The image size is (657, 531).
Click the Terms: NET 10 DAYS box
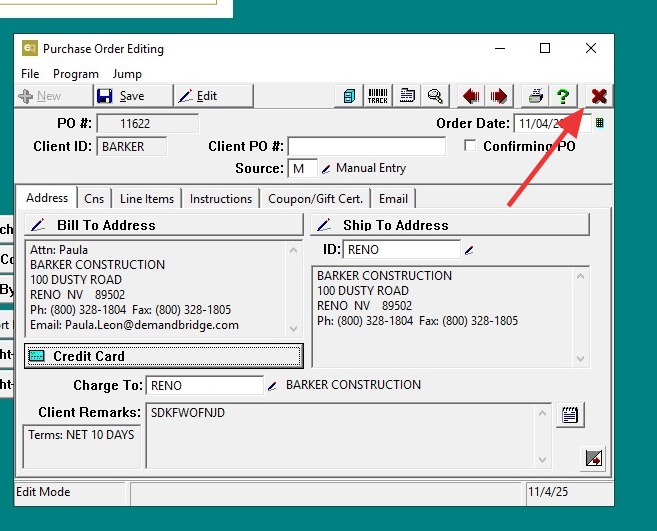[x=82, y=447]
